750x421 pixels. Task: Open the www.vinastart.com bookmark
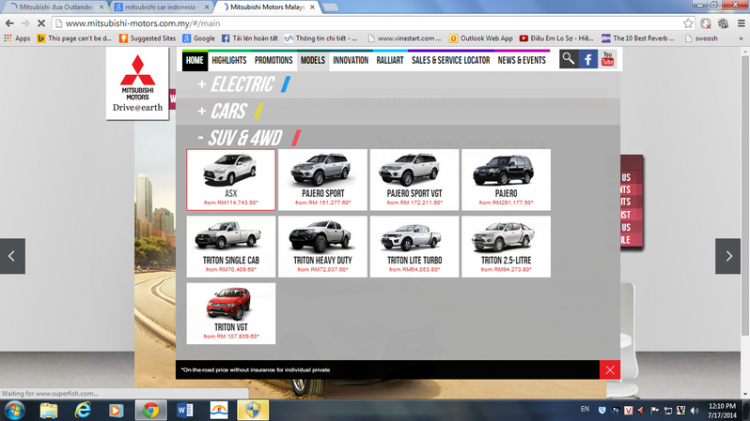pyautogui.click(x=404, y=38)
